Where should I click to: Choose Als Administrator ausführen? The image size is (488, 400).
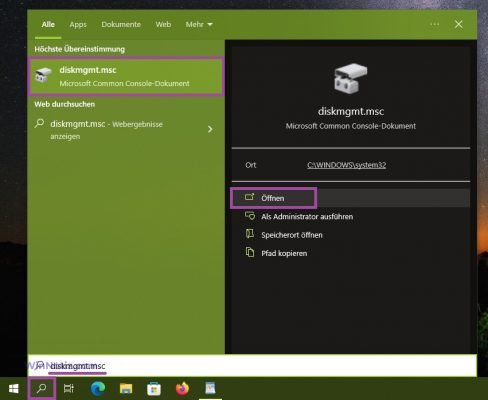(x=307, y=217)
